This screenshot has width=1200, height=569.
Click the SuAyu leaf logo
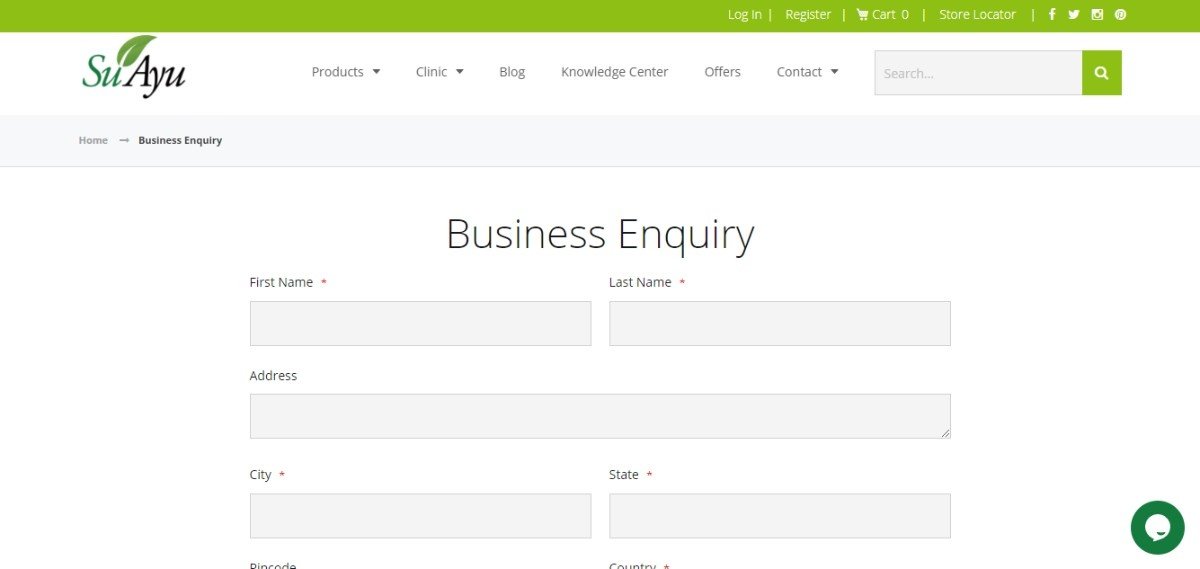[133, 68]
